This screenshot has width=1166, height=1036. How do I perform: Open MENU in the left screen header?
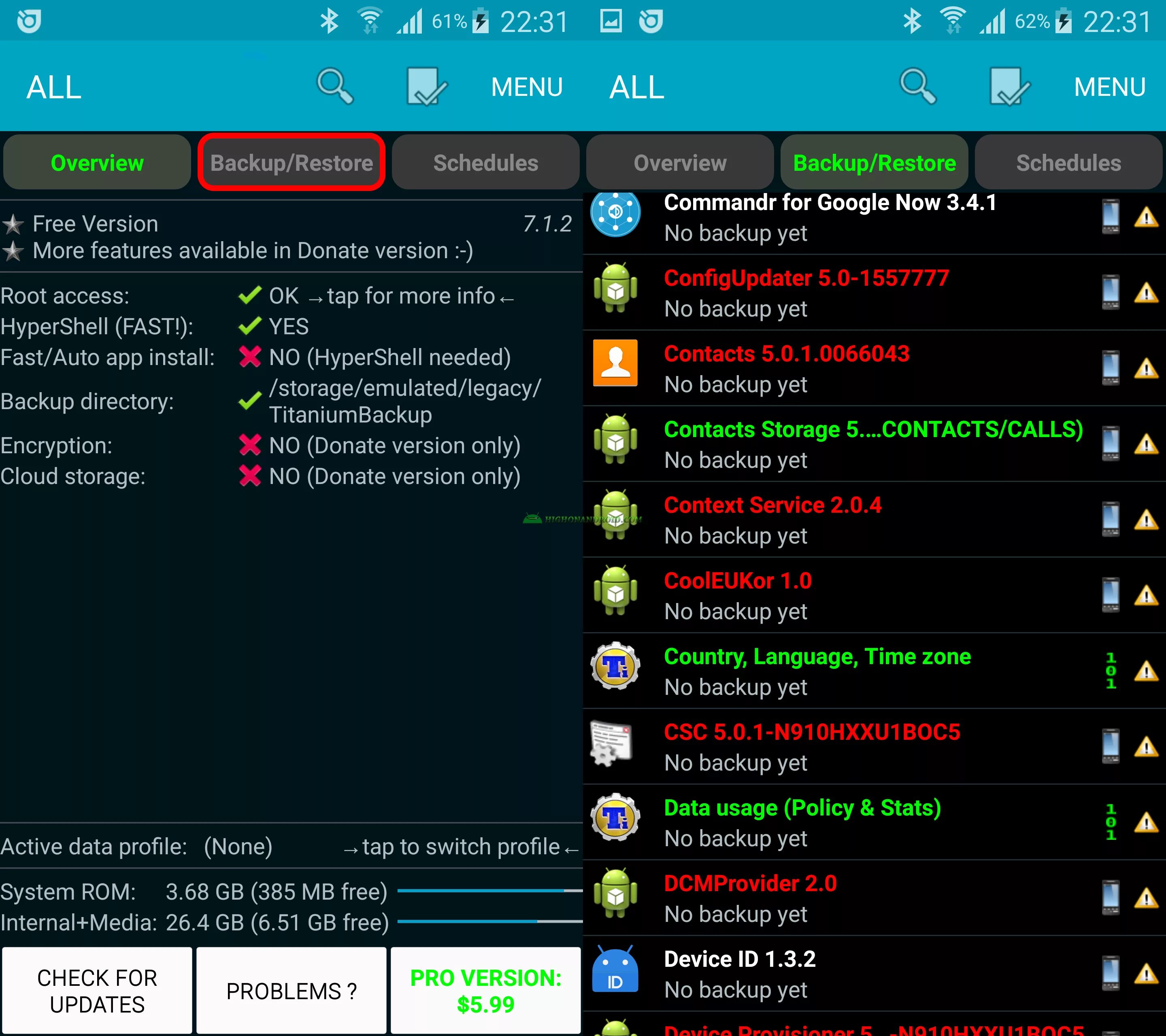527,87
